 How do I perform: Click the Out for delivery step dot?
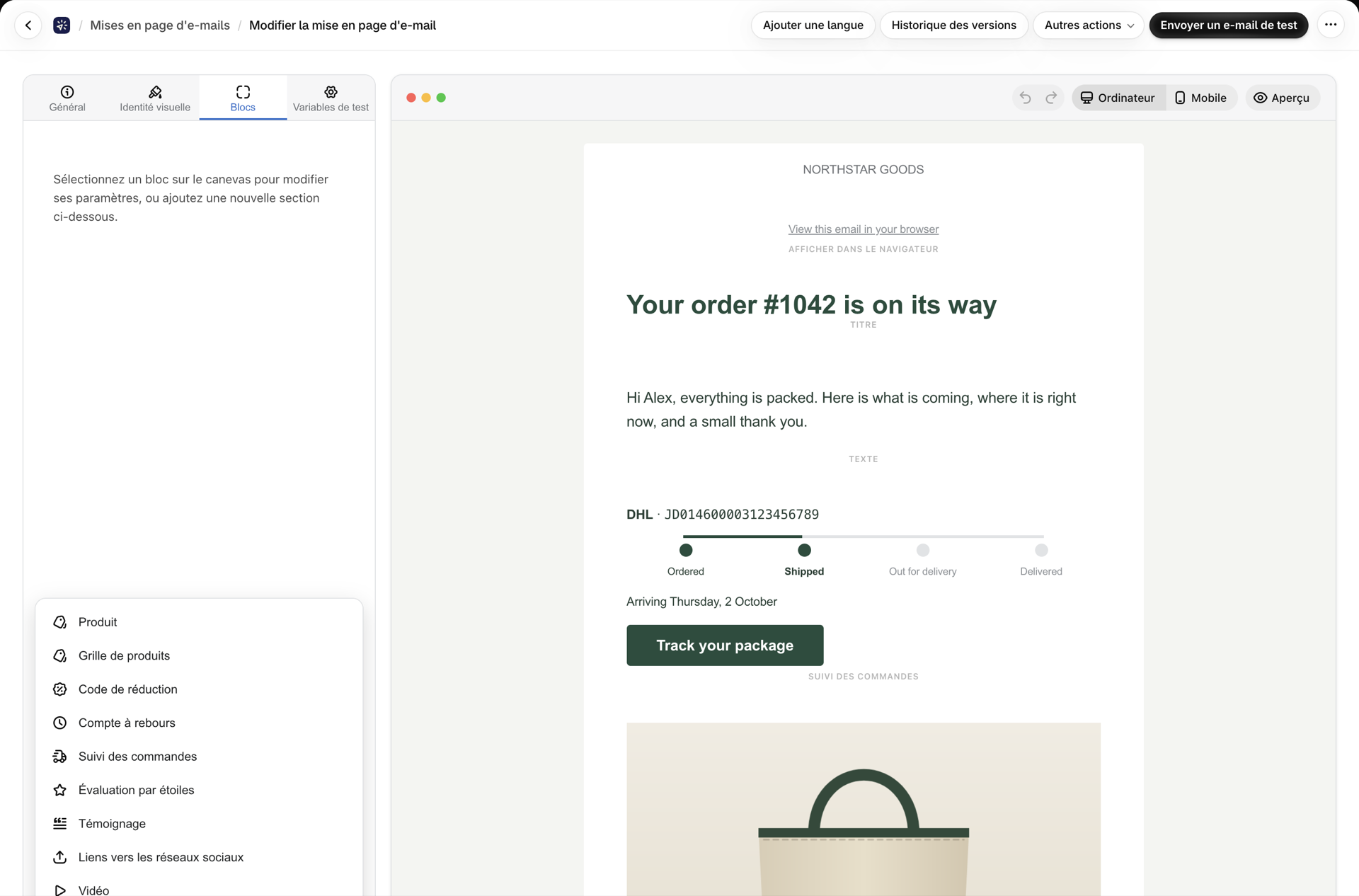coord(922,550)
